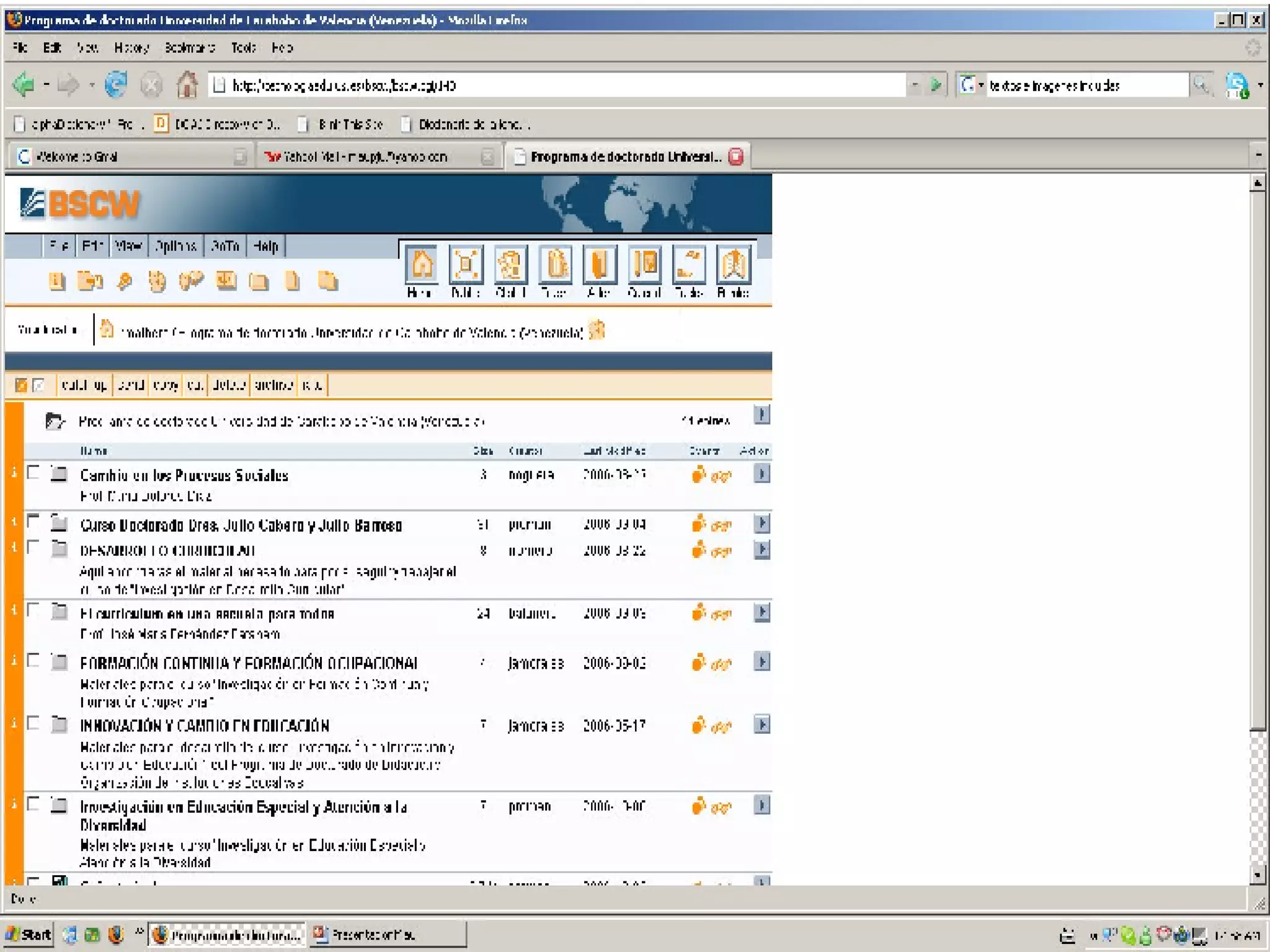The width and height of the screenshot is (1270, 952).
Task: Click the search magnifier icon in BSCW toolbar
Action: coord(125,282)
